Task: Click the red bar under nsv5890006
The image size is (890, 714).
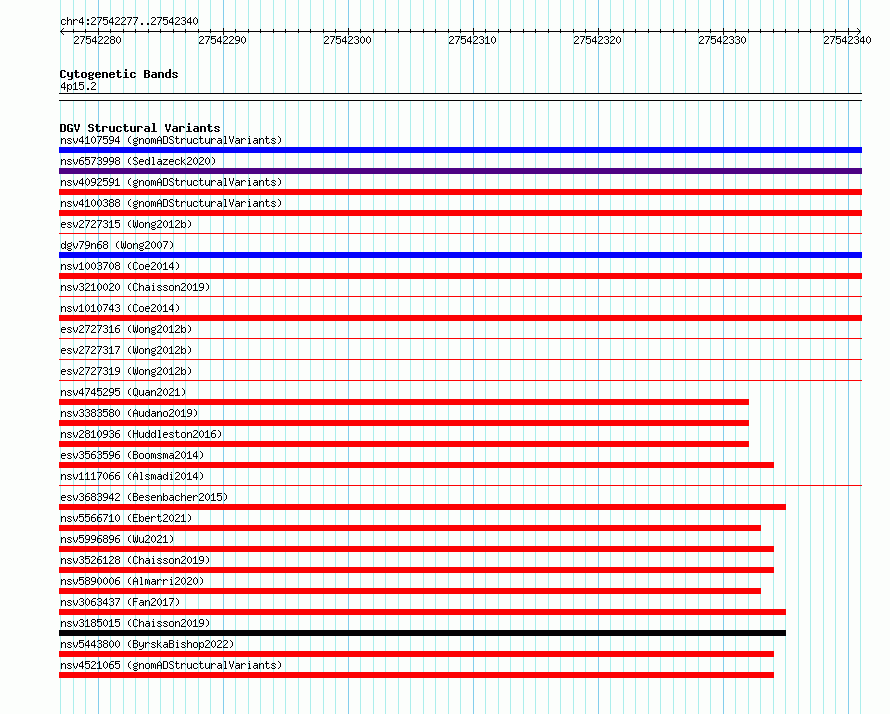Action: coord(410,591)
